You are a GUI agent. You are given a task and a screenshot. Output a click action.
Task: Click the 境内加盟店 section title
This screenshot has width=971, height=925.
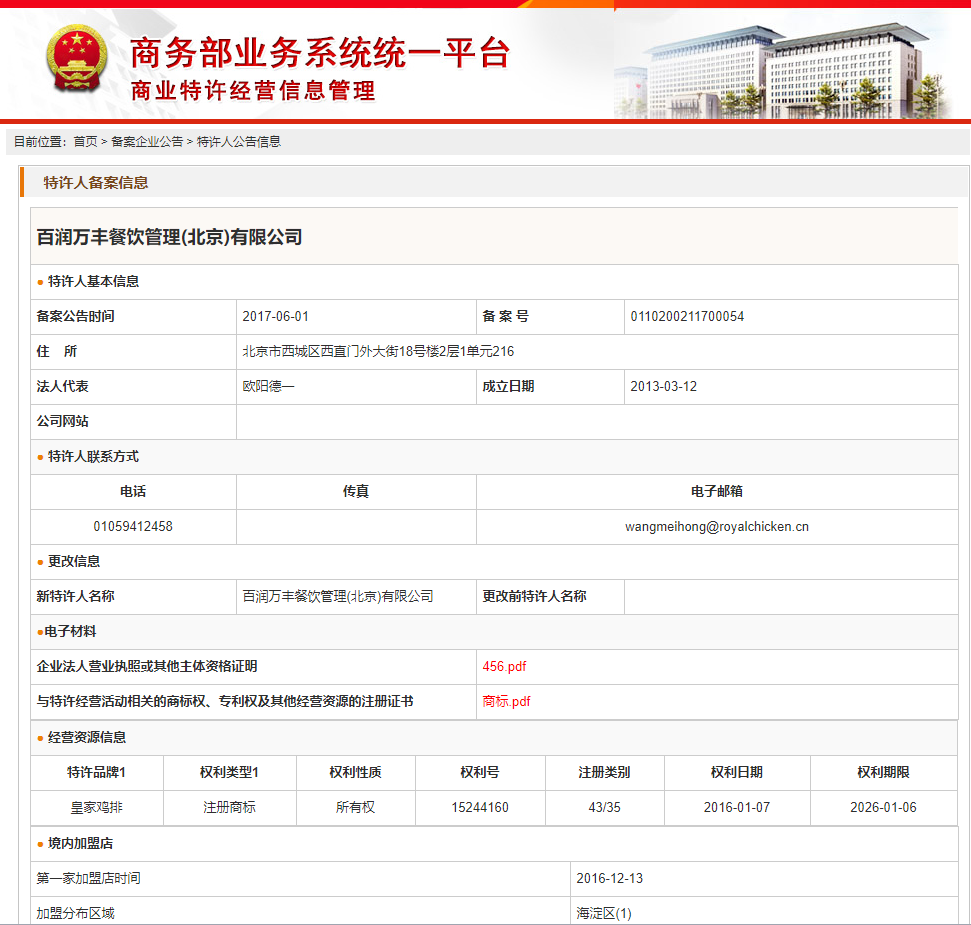click(x=81, y=843)
